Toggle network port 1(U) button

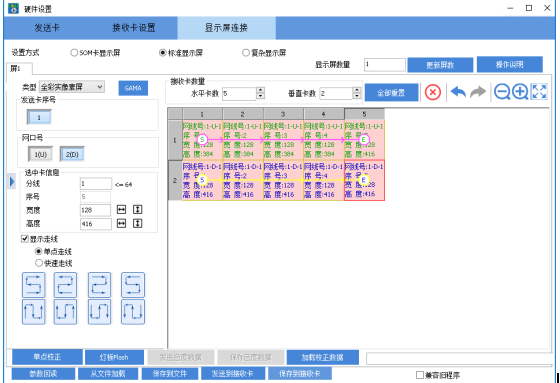[40, 154]
